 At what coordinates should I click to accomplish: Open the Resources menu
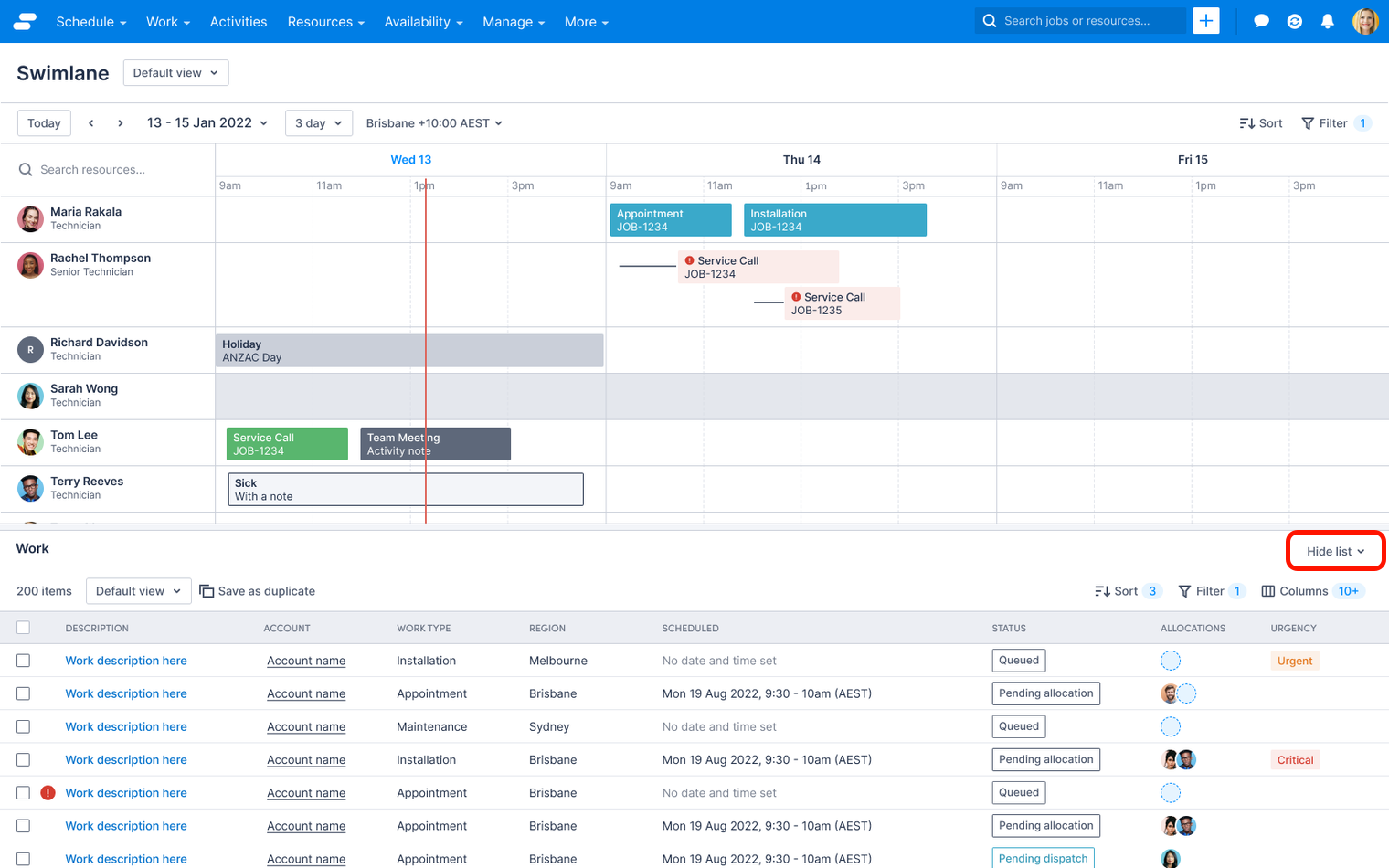(325, 21)
